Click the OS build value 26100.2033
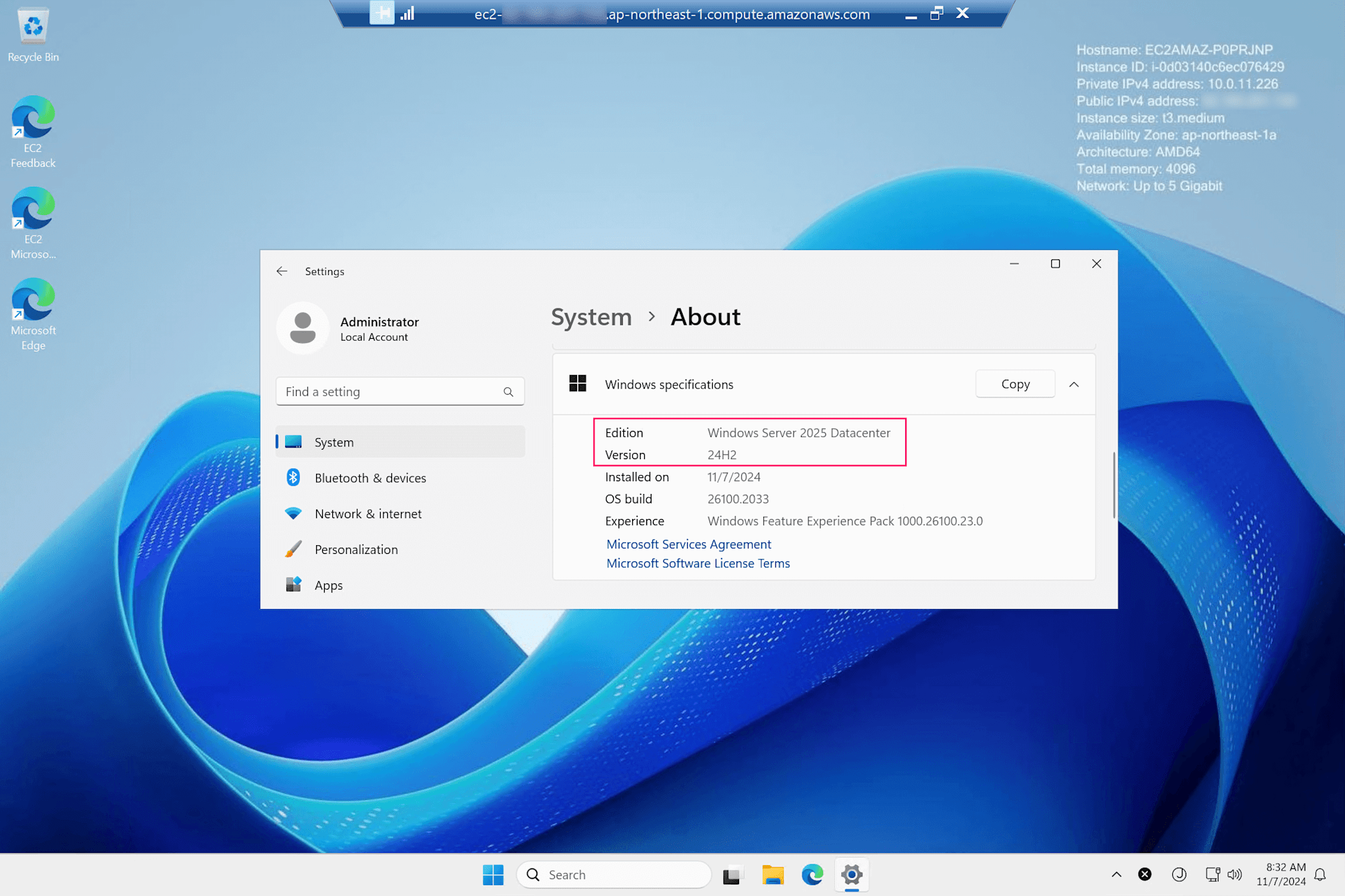This screenshot has width=1345, height=896. pos(738,499)
